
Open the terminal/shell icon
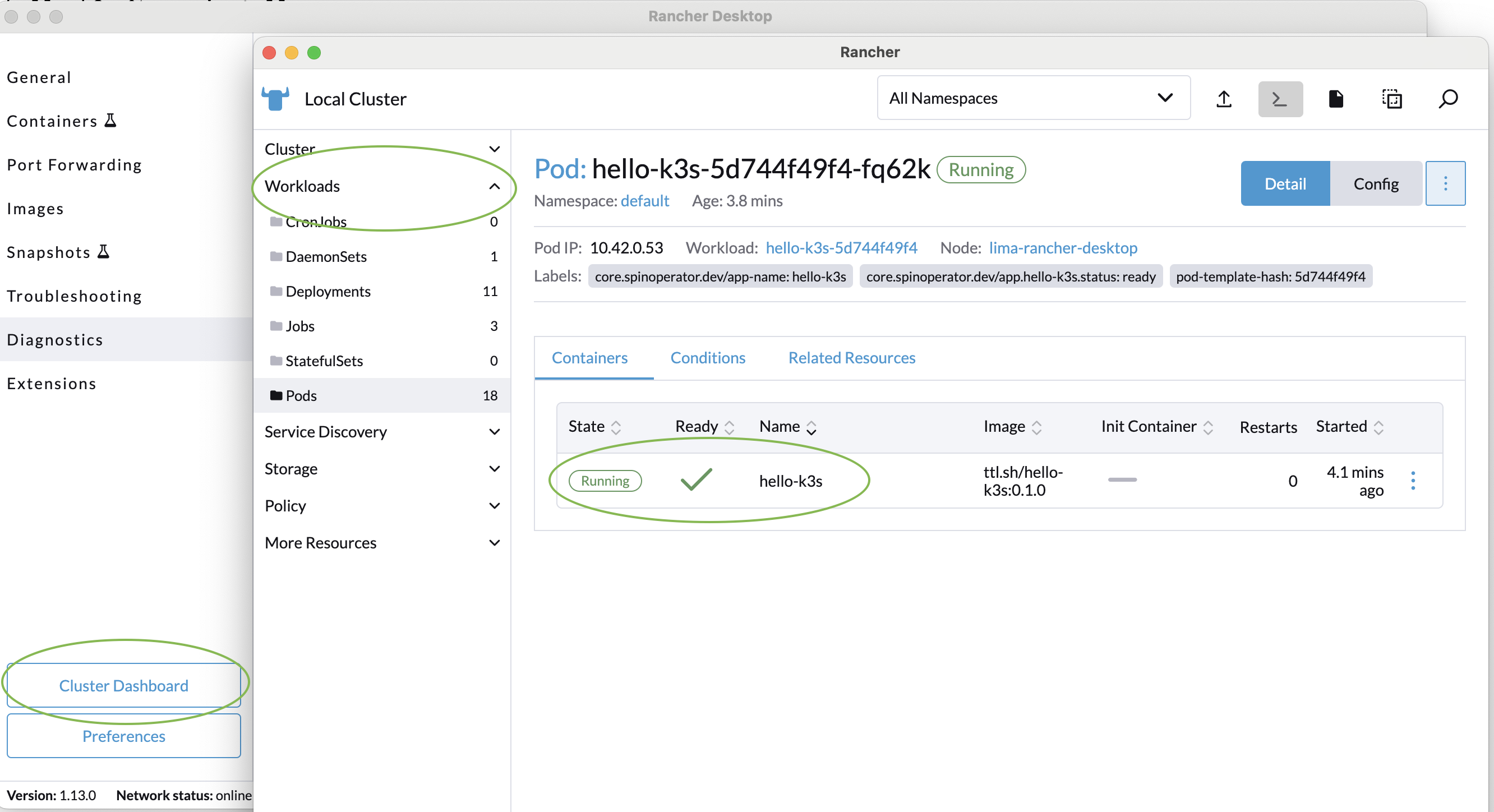tap(1281, 98)
